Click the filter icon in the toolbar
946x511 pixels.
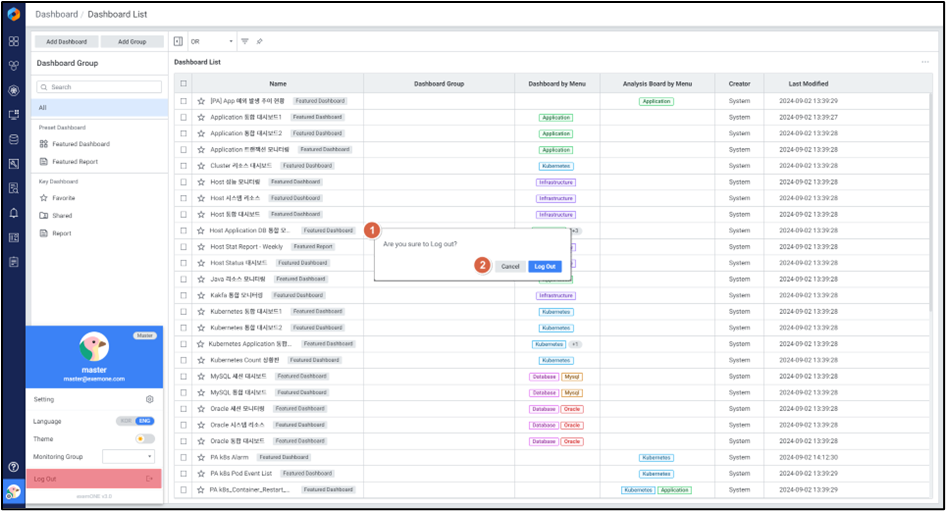(x=247, y=42)
